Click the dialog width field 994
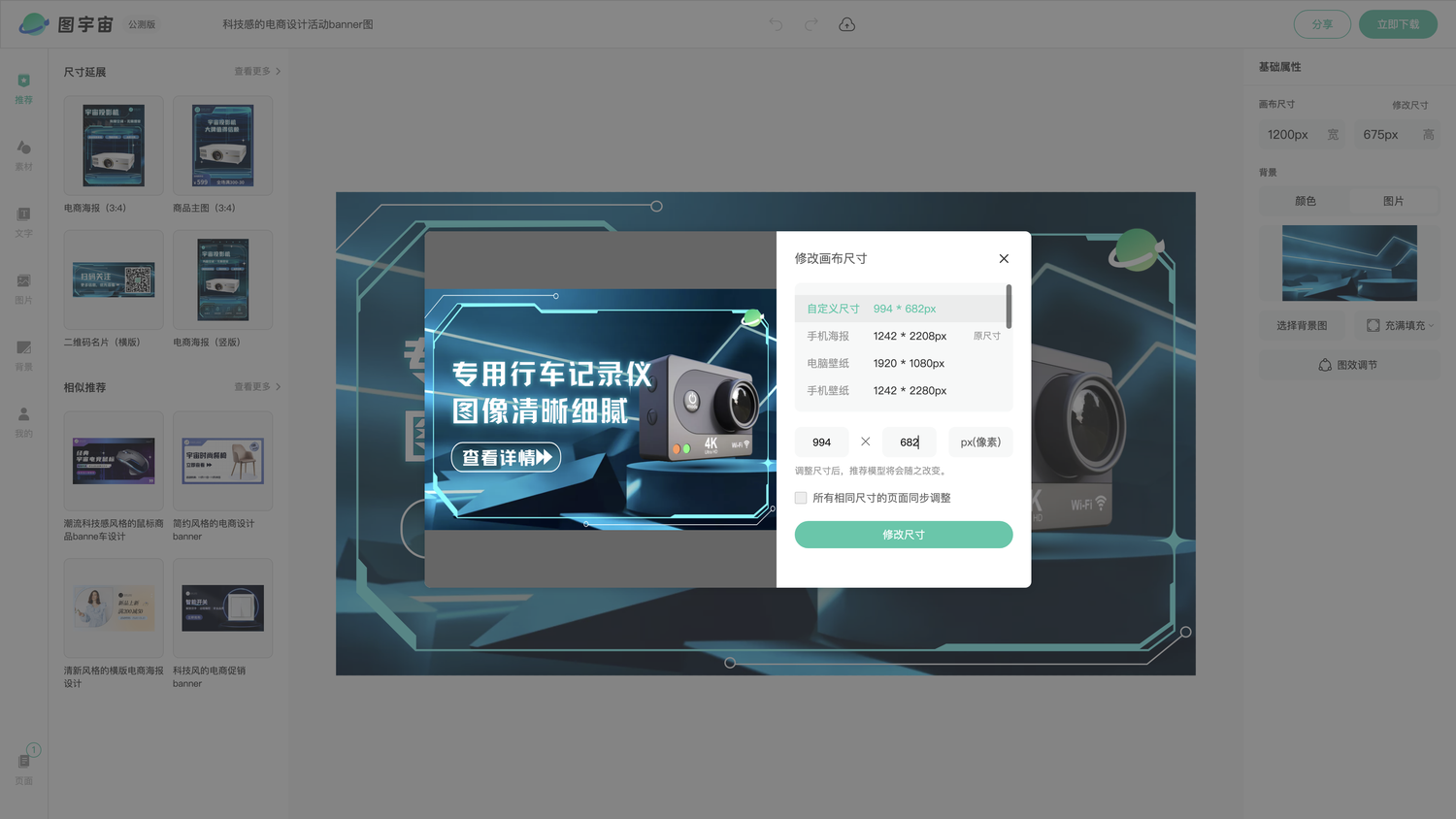This screenshot has width=1456, height=819. (x=822, y=442)
